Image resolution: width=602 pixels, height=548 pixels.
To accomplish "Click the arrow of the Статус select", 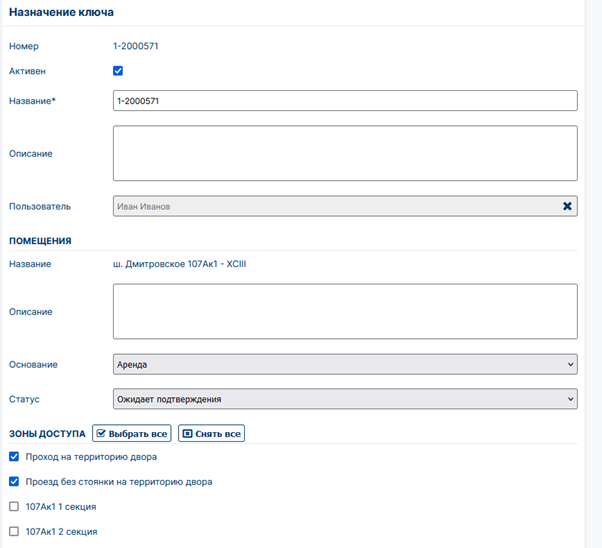I will click(x=571, y=399).
